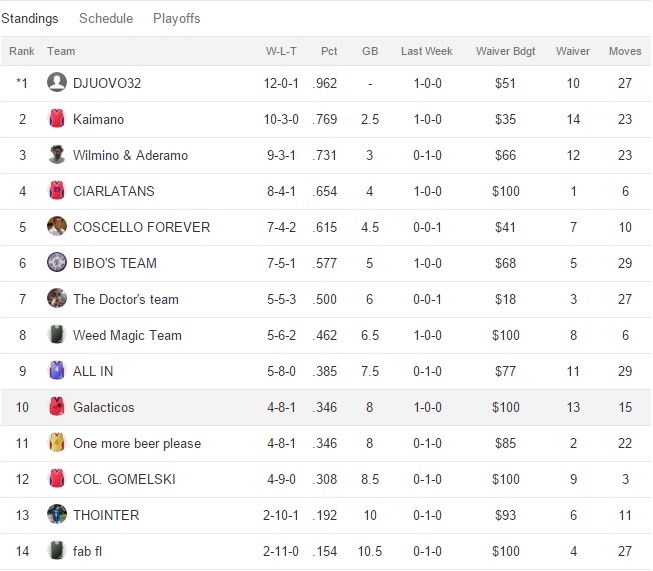Click One more beer please jersey icon
The height and width of the screenshot is (571, 653).
(x=57, y=443)
